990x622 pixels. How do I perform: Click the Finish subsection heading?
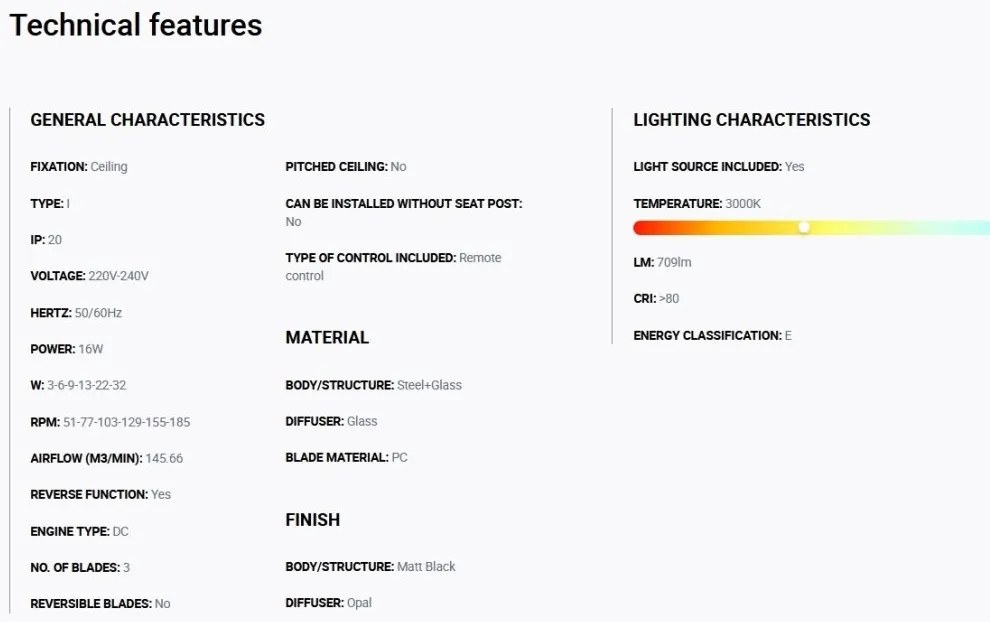313,520
